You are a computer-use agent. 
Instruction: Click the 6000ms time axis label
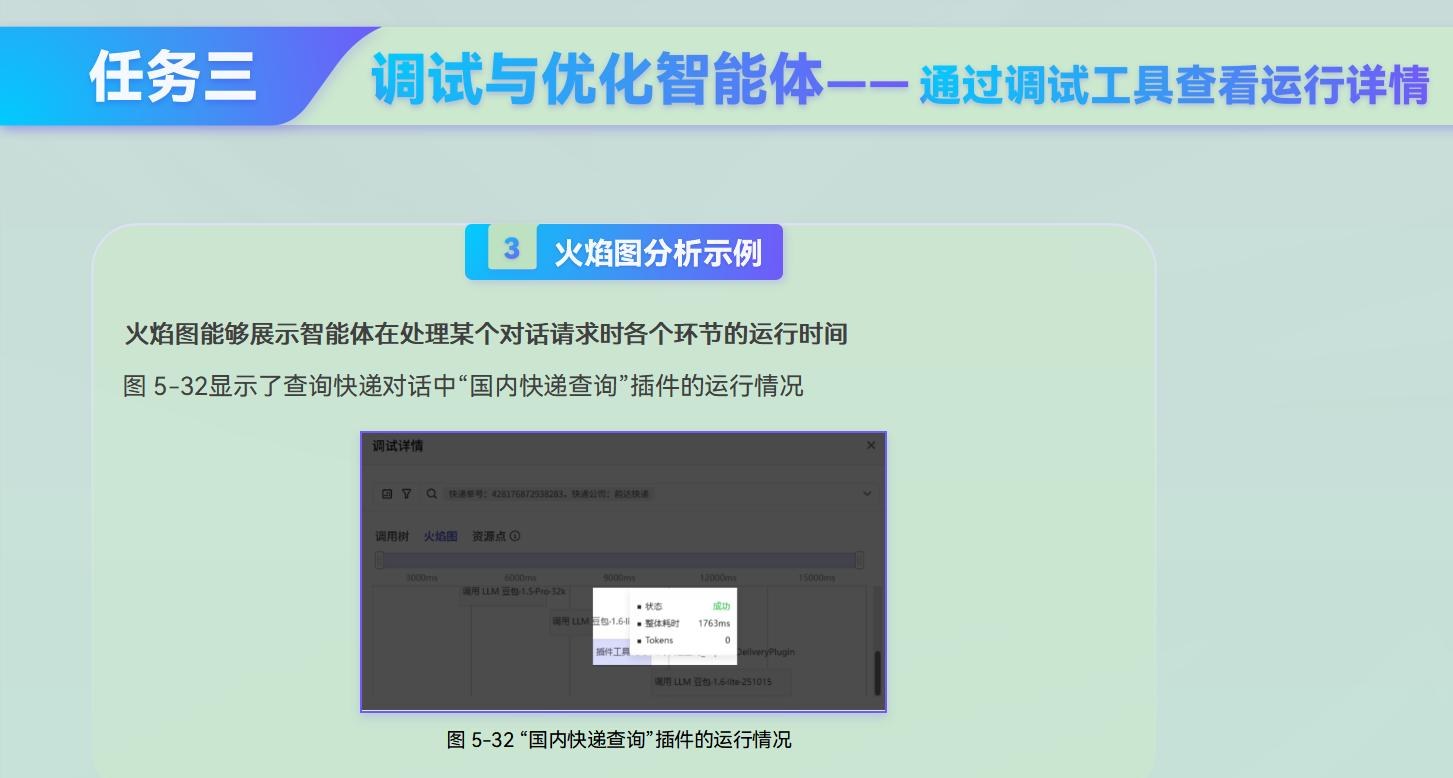[x=520, y=578]
